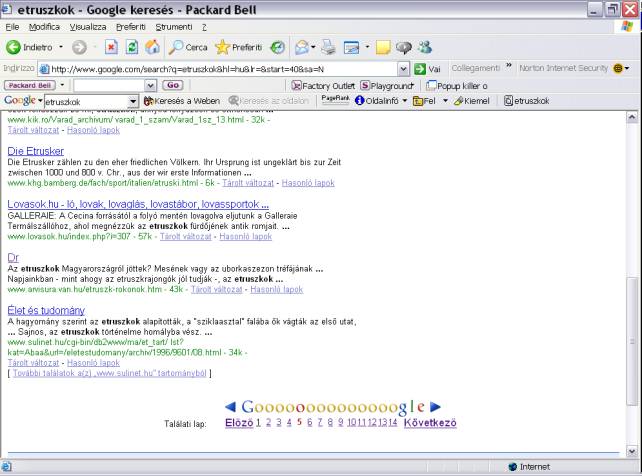Click Playground toolbar link

coord(387,86)
